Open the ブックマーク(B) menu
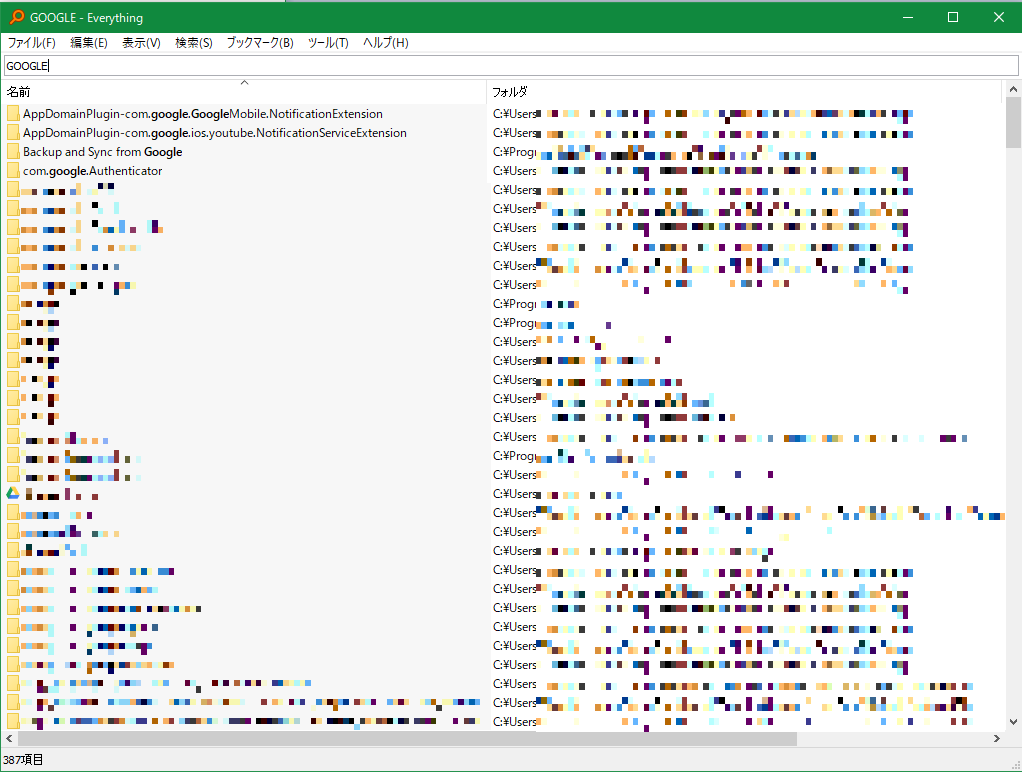 tap(260, 43)
